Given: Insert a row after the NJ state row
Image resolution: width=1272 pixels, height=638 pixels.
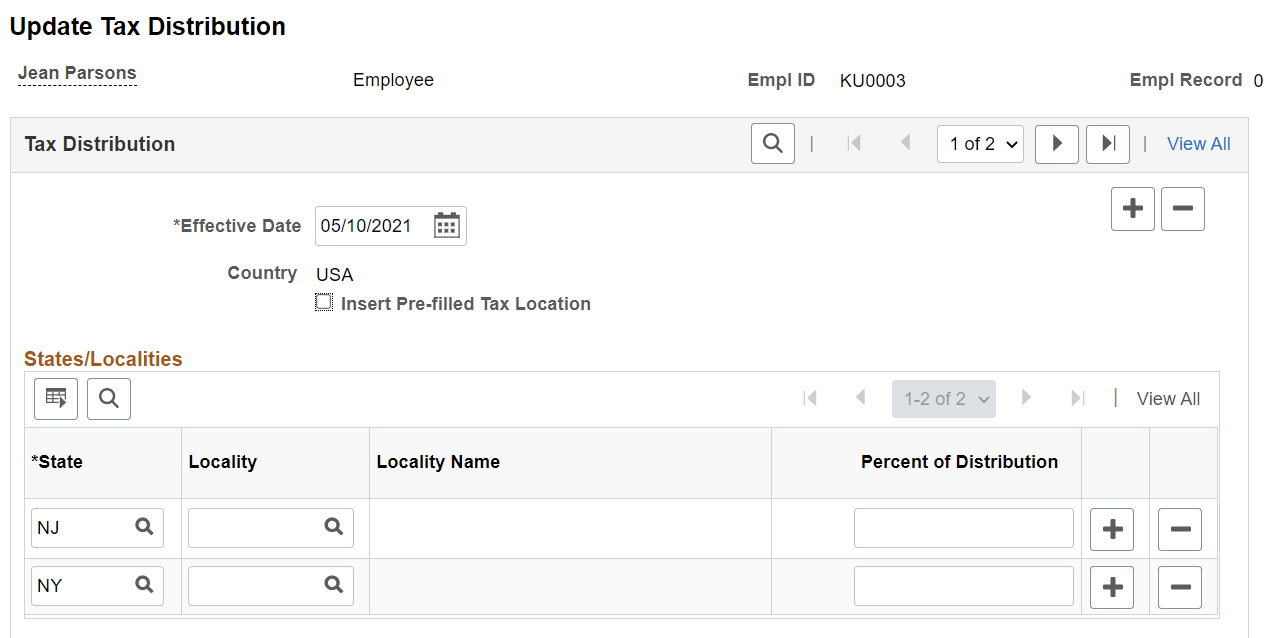Looking at the screenshot, I should [x=1112, y=529].
